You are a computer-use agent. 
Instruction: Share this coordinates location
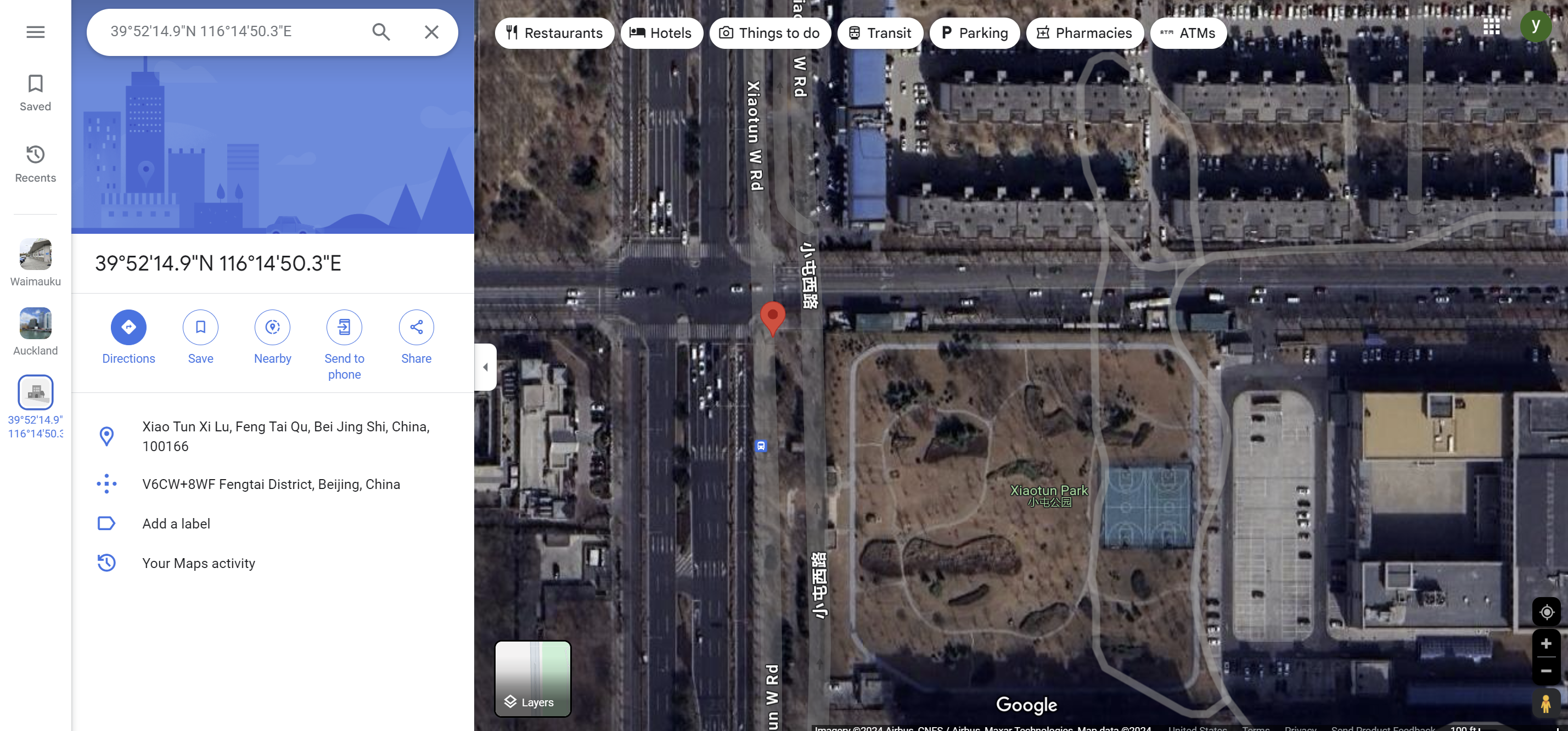[x=417, y=337]
